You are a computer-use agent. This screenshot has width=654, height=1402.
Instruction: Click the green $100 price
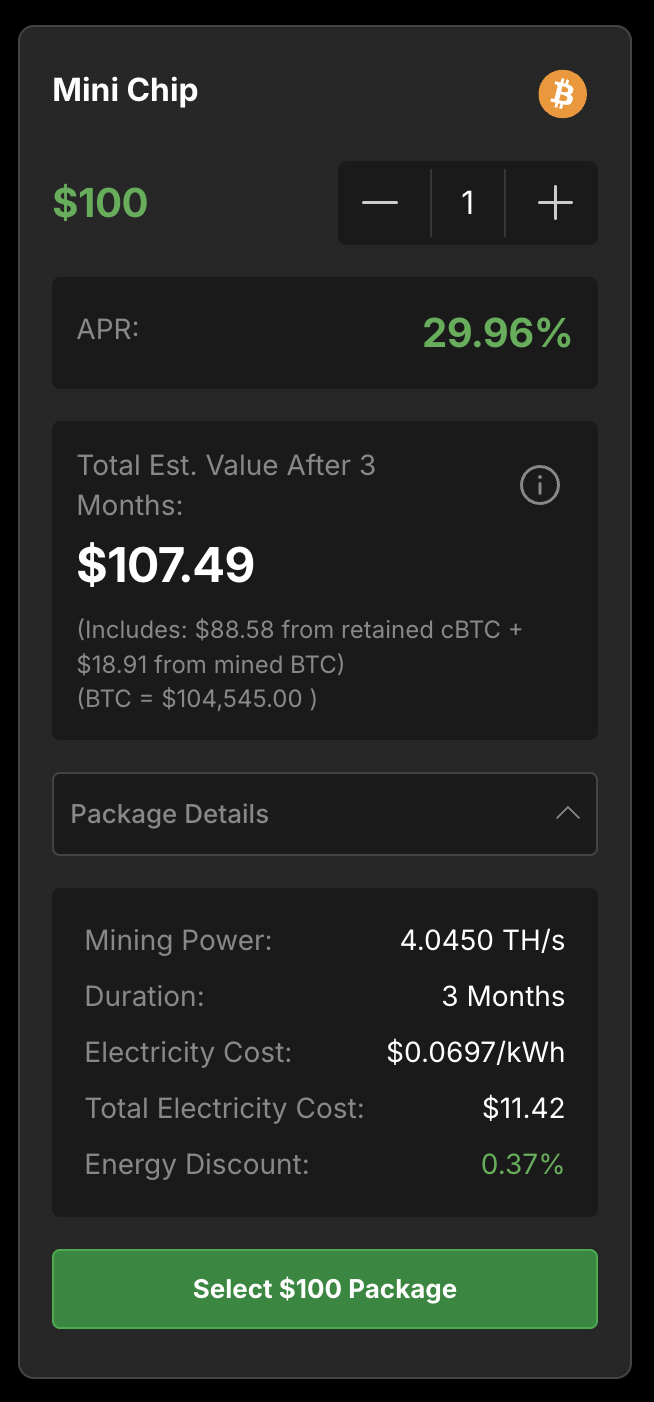coord(100,203)
